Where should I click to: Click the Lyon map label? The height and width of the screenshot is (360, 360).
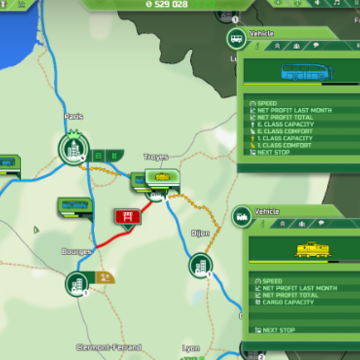(x=191, y=348)
